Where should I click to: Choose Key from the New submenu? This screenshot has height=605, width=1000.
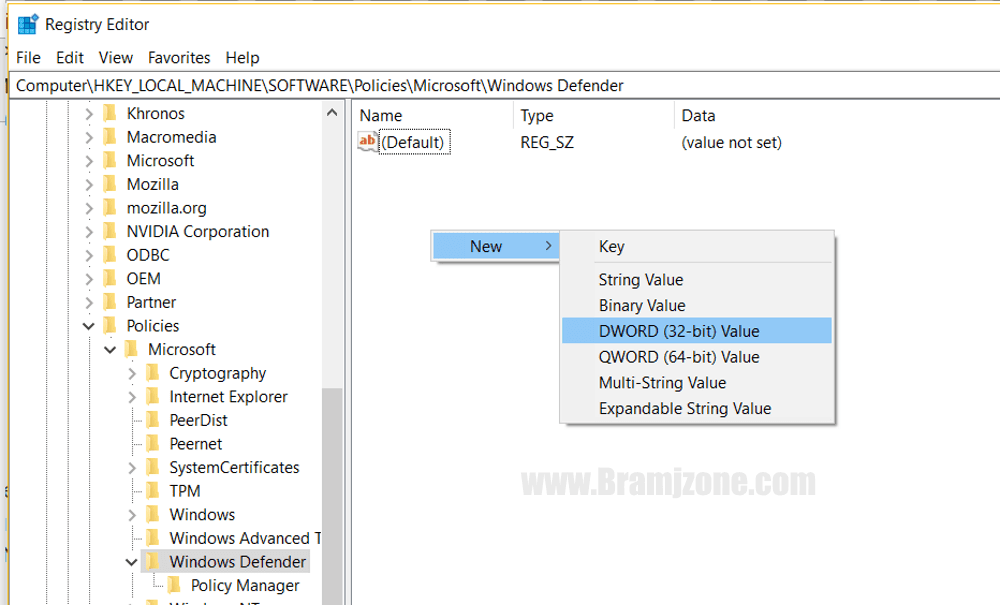[x=697, y=246]
